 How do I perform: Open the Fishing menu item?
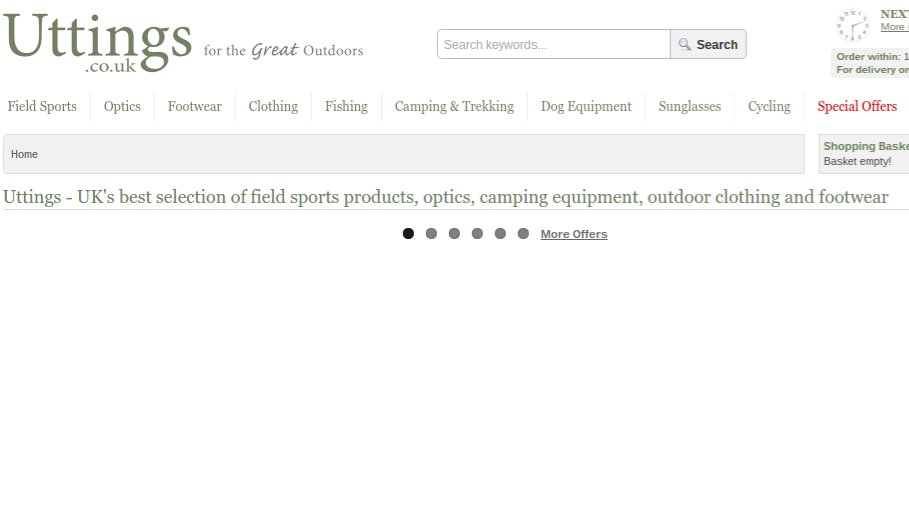pyautogui.click(x=346, y=106)
